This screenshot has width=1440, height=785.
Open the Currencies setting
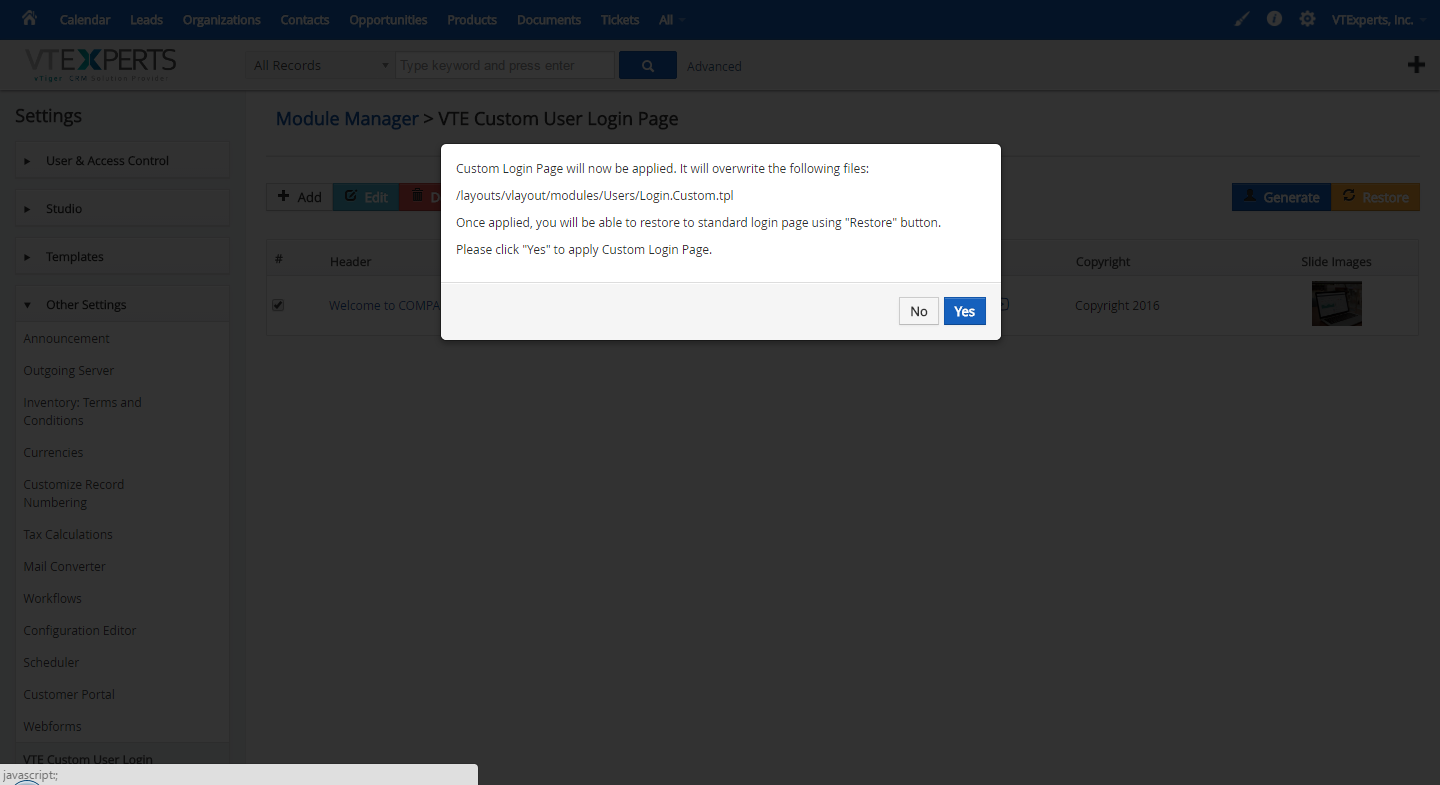pyautogui.click(x=53, y=452)
